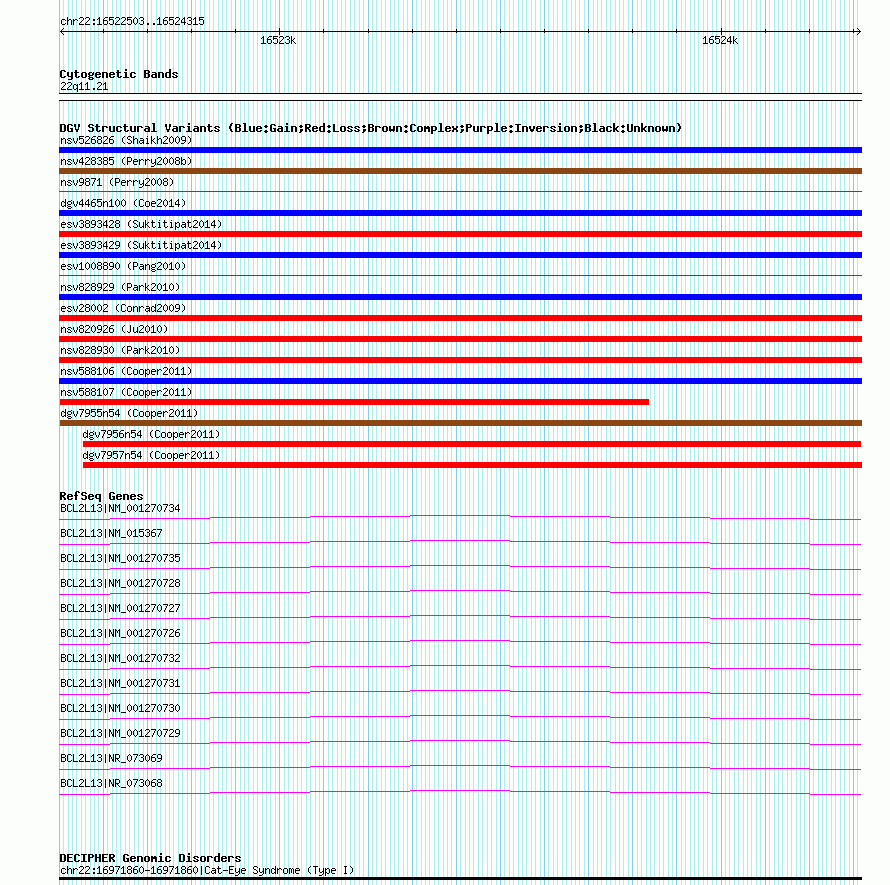Click the 16523k ruler tick label
The image size is (890, 885).
coord(278,40)
